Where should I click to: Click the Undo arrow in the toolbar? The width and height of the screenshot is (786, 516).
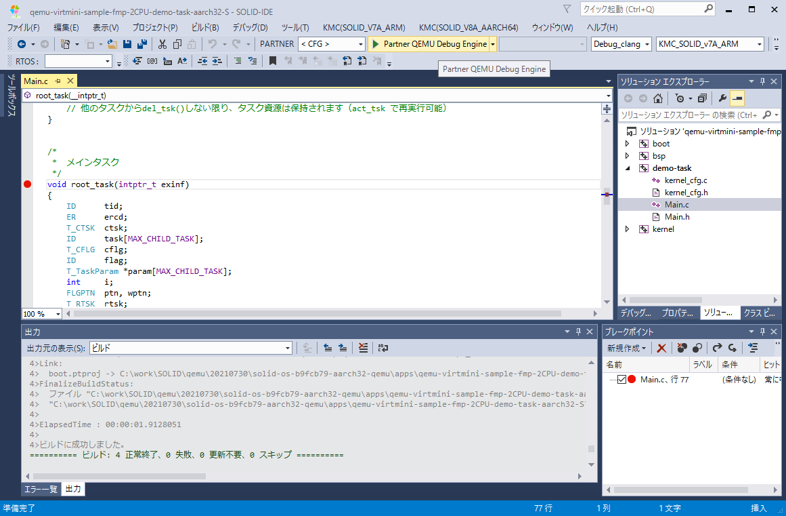point(212,44)
